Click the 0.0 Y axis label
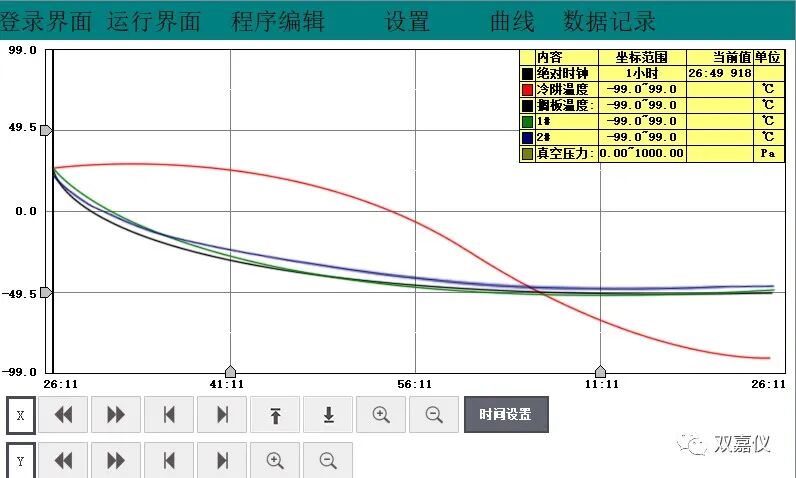The height and width of the screenshot is (478, 796). [x=26, y=212]
